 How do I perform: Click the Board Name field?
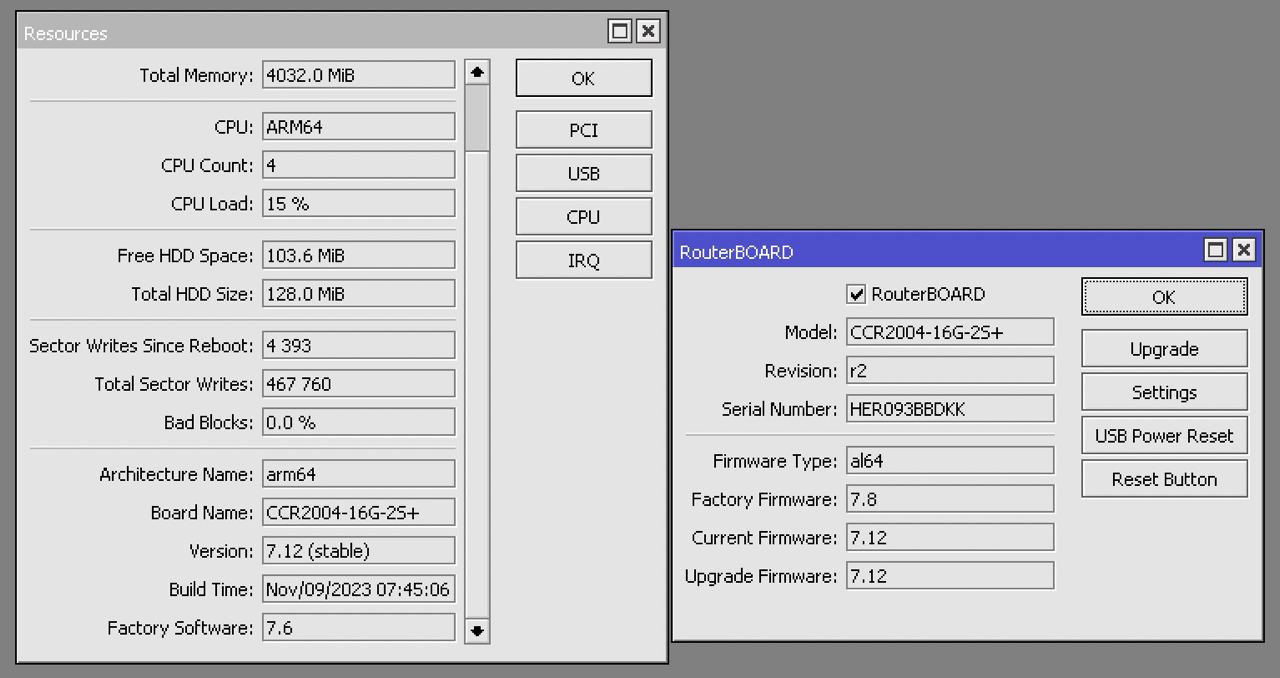[x=359, y=512]
